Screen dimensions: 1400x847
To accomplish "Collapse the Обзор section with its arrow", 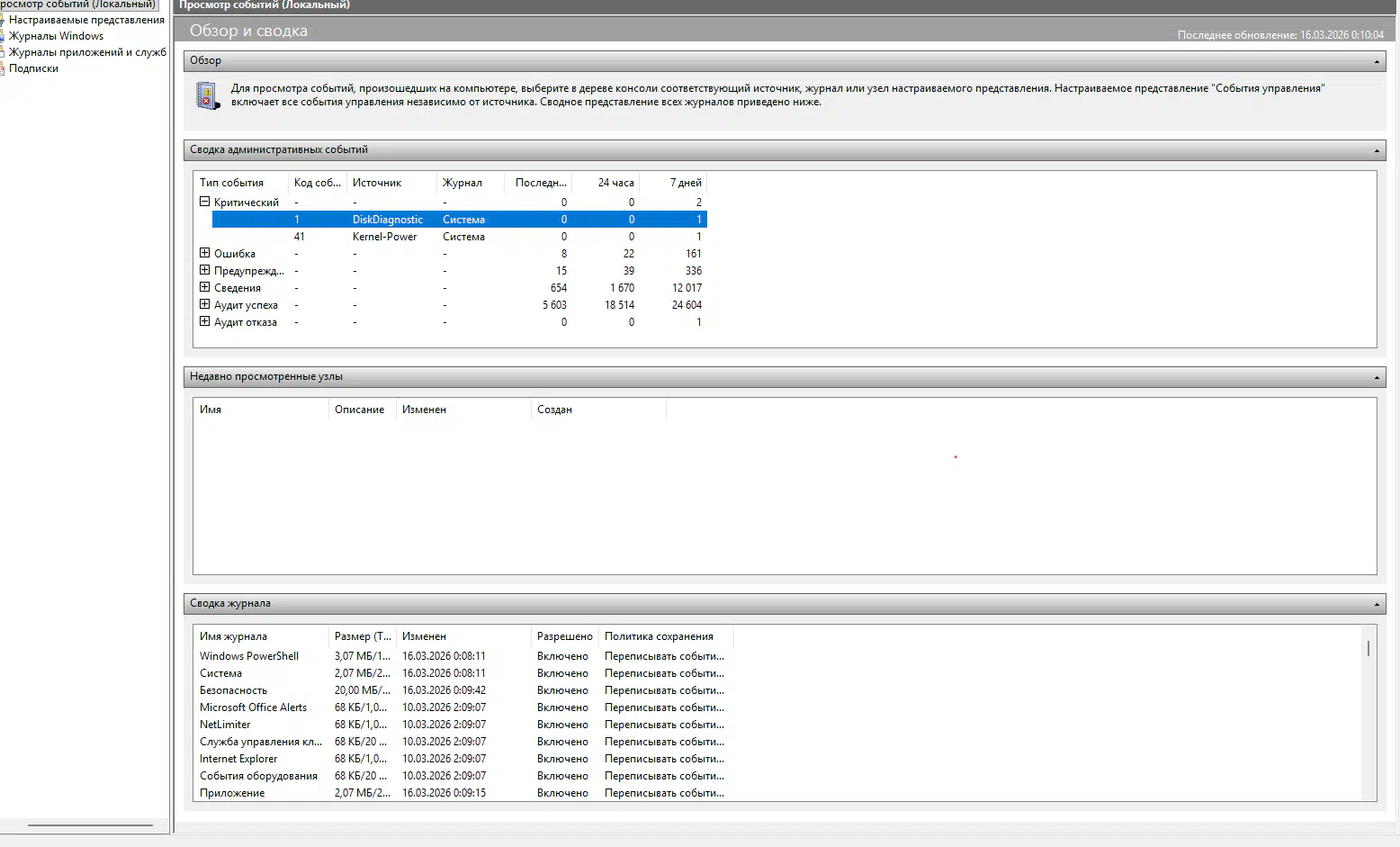I will click(x=1377, y=61).
